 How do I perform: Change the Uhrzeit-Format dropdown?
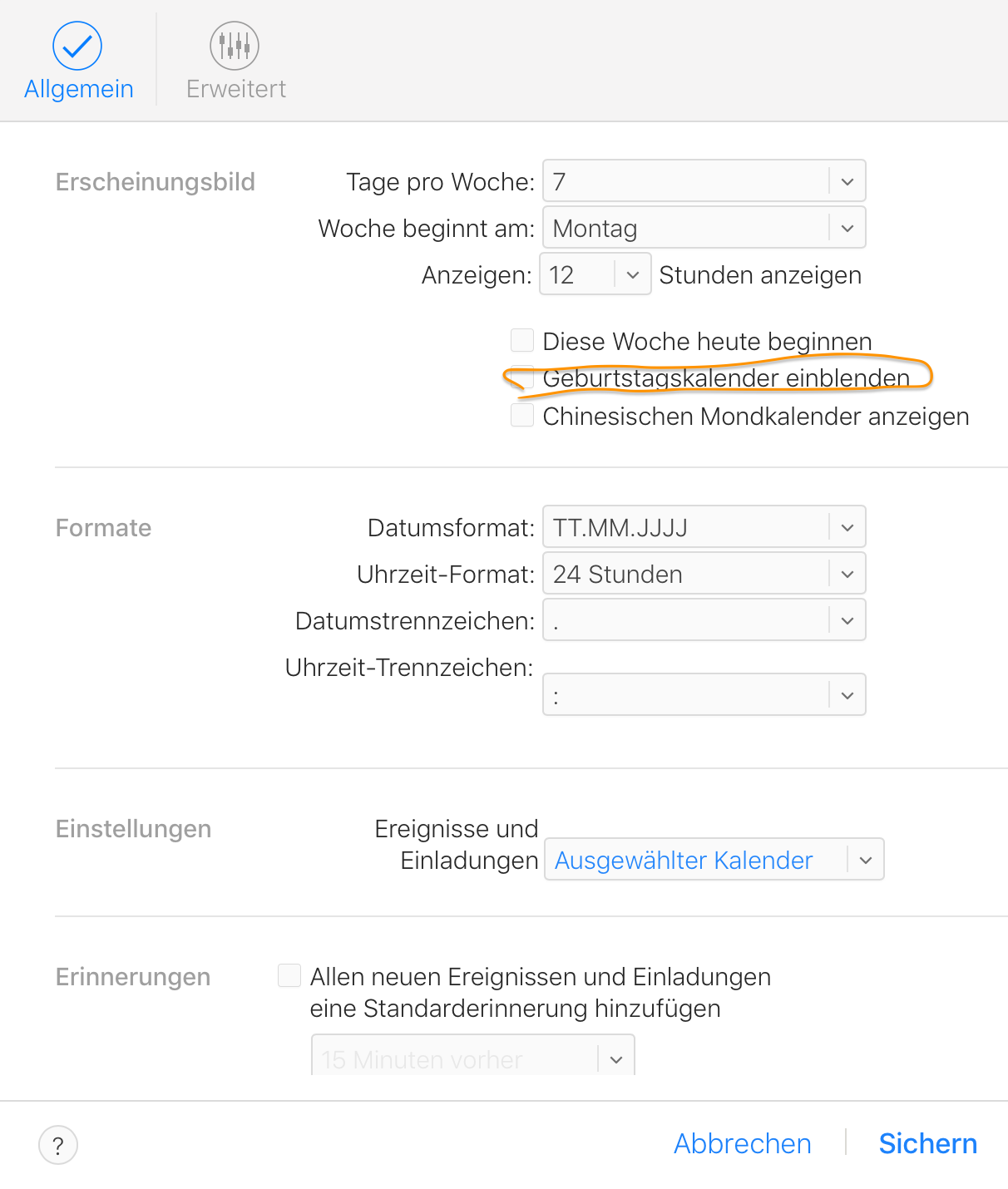(704, 574)
